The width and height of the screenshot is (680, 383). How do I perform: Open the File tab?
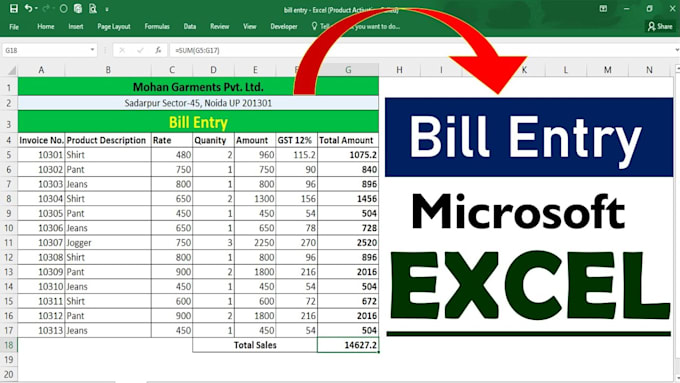14,26
